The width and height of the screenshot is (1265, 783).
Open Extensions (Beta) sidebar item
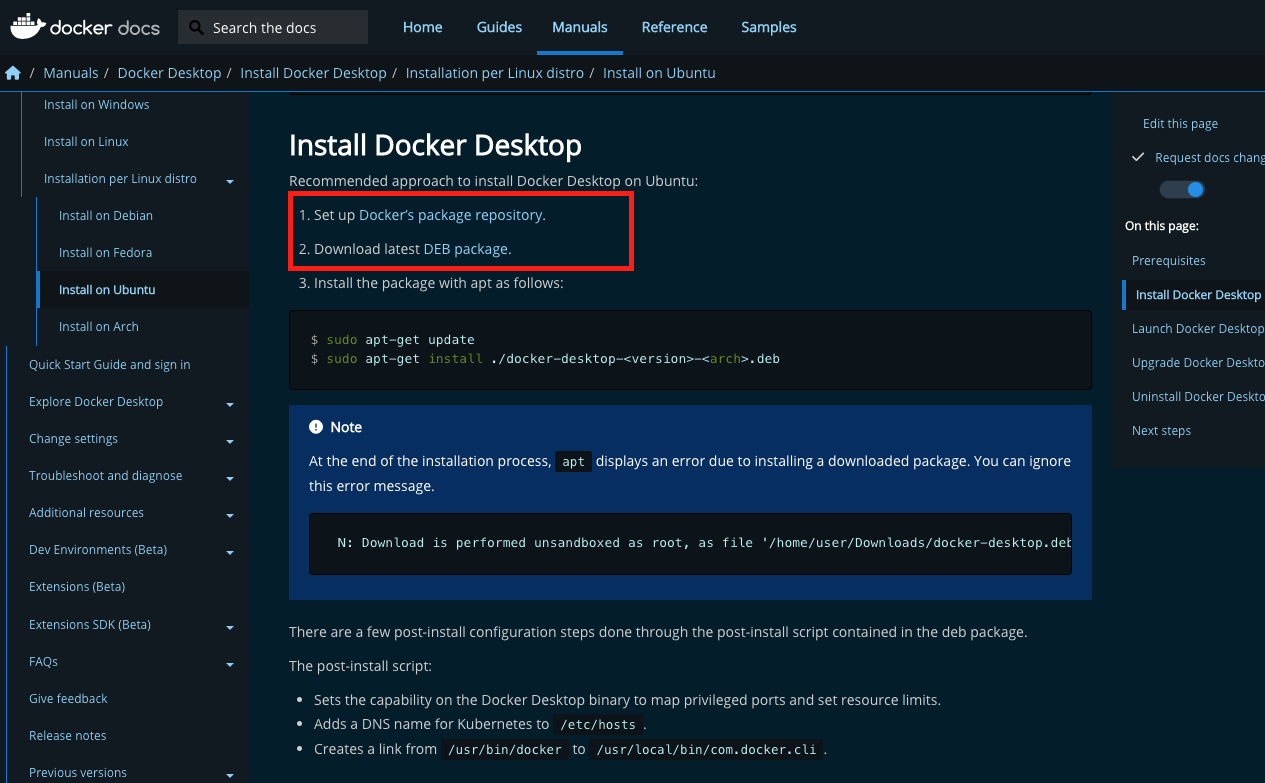pos(77,587)
